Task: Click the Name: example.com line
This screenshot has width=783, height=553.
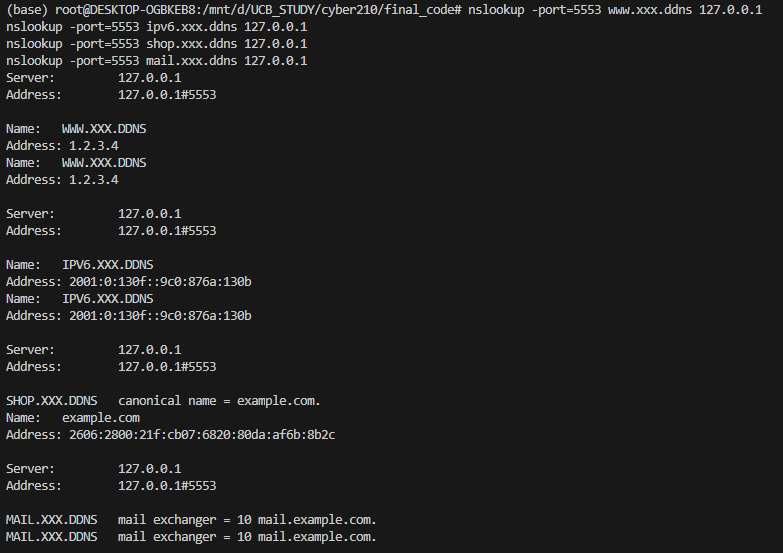Action: [73, 418]
